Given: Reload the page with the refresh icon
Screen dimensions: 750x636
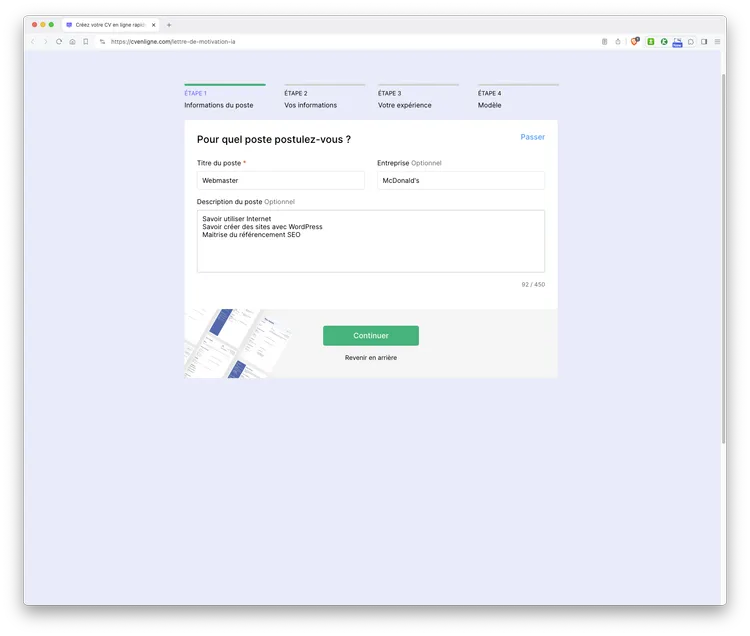Looking at the screenshot, I should pyautogui.click(x=59, y=42).
